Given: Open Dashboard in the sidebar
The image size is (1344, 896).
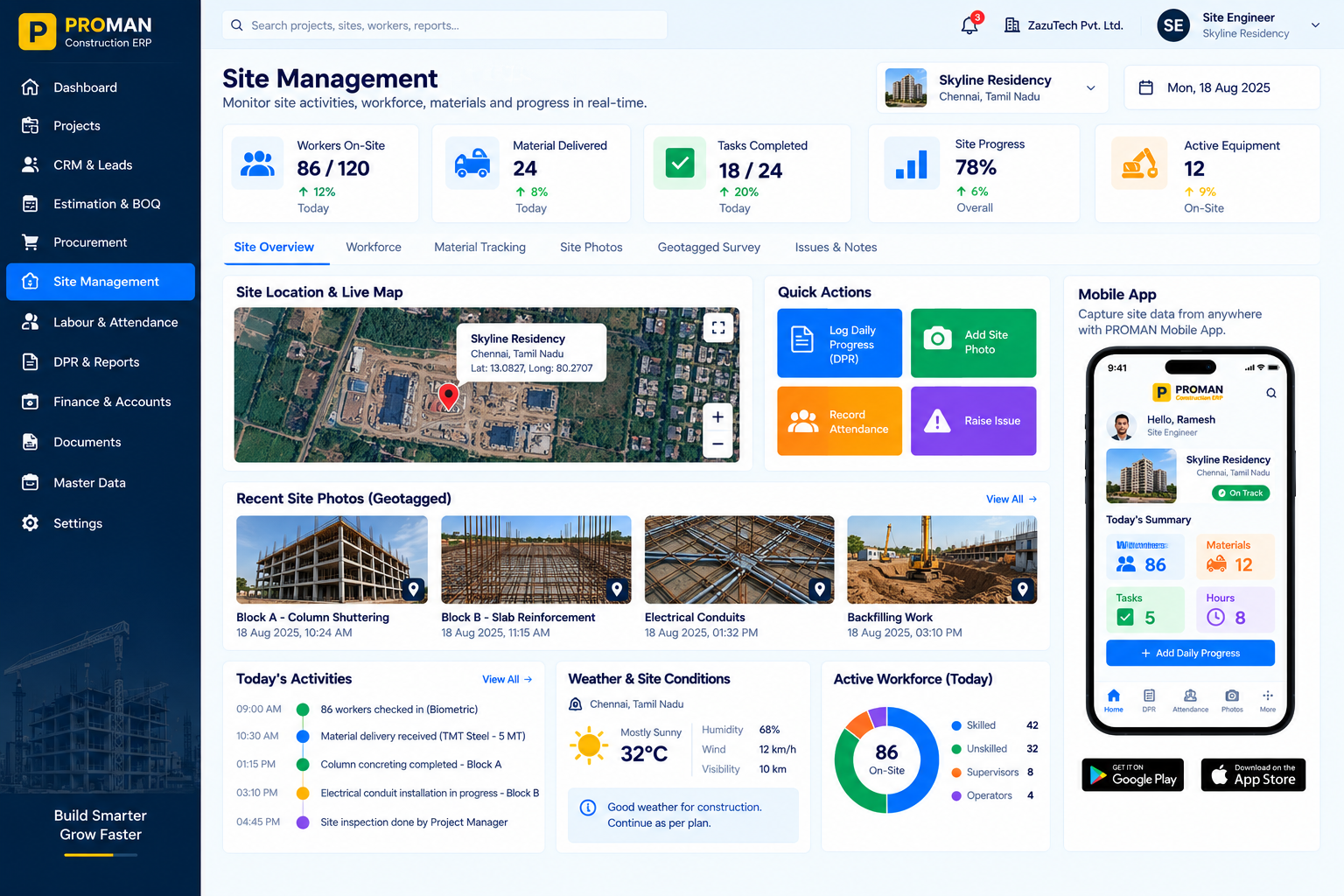Looking at the screenshot, I should [x=101, y=87].
